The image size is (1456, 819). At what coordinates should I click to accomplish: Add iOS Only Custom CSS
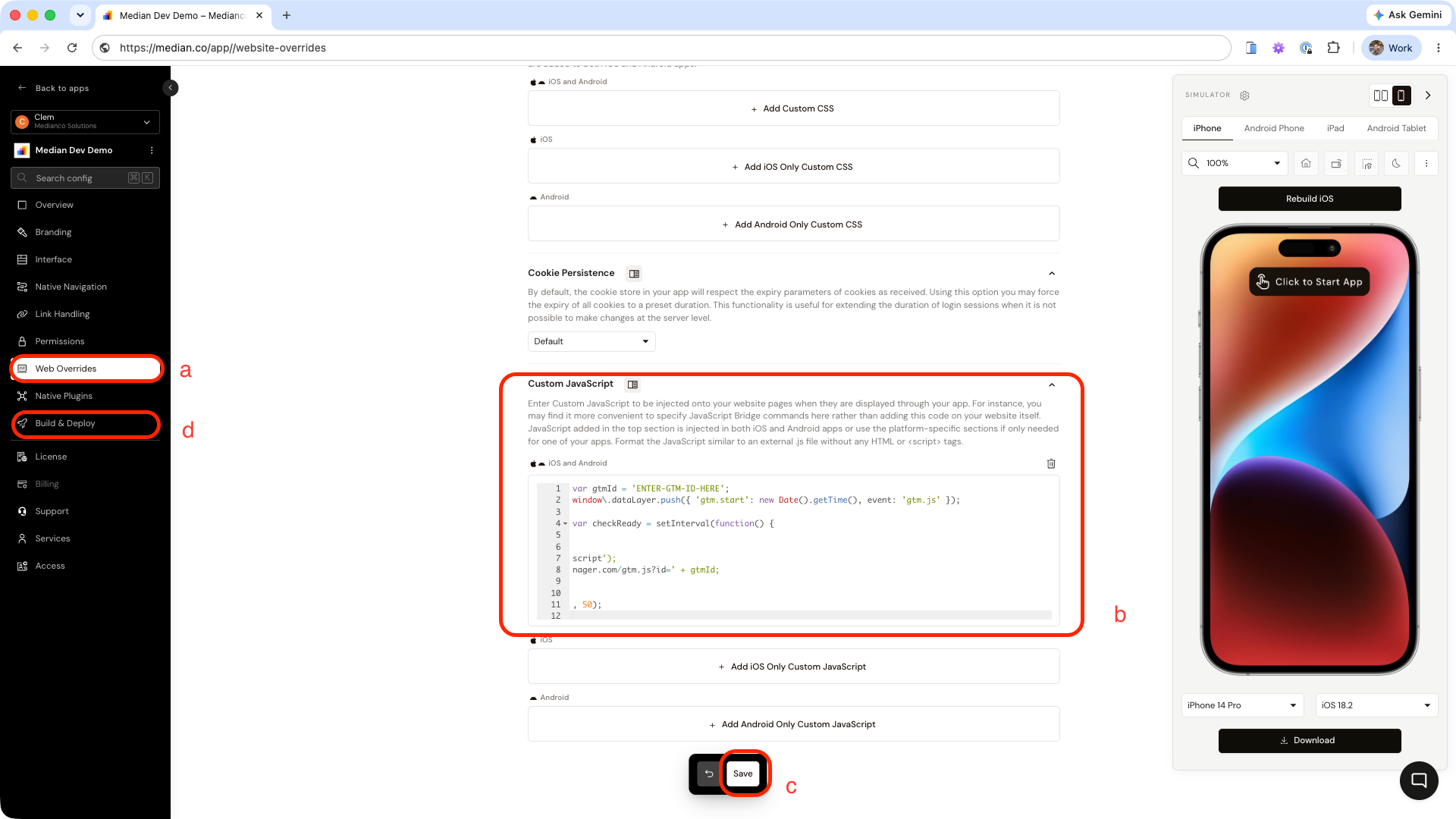click(793, 167)
